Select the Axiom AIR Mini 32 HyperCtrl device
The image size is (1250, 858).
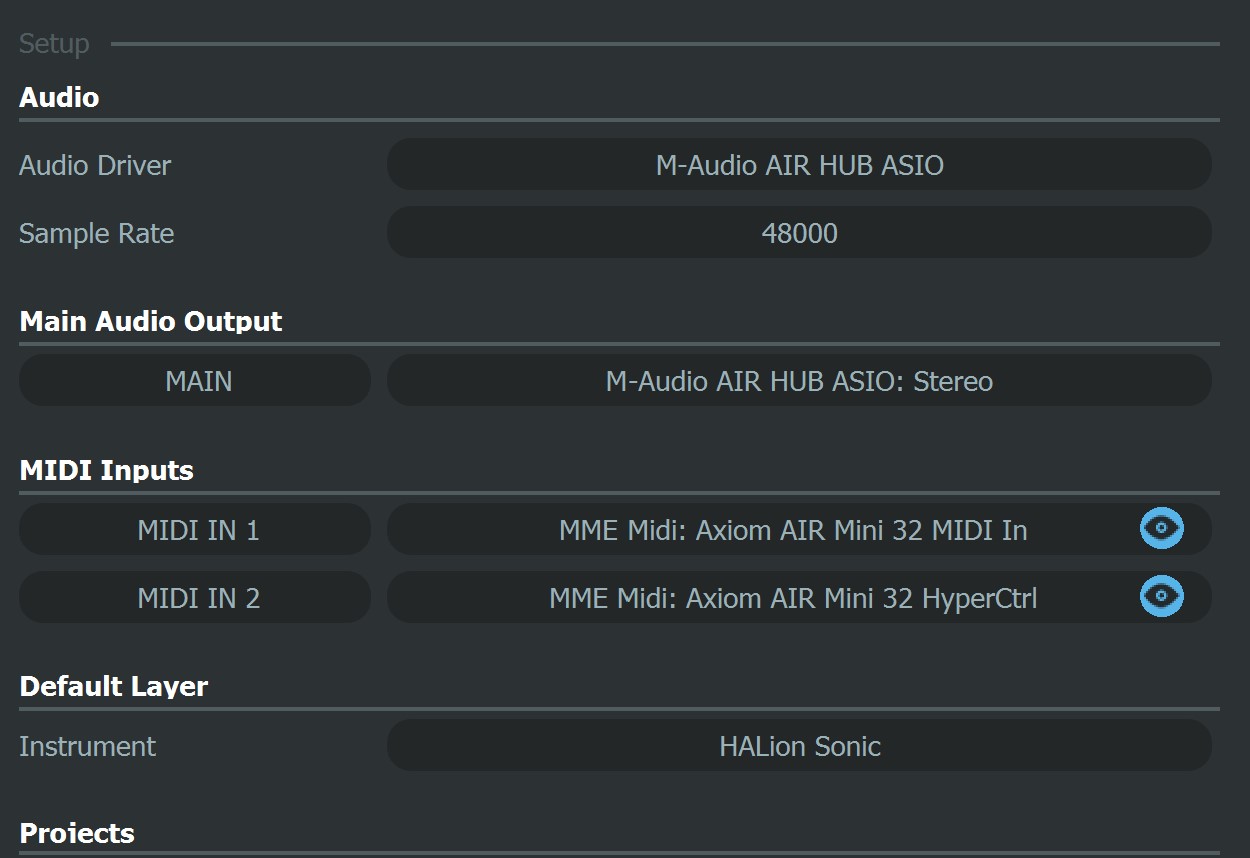coord(793,598)
